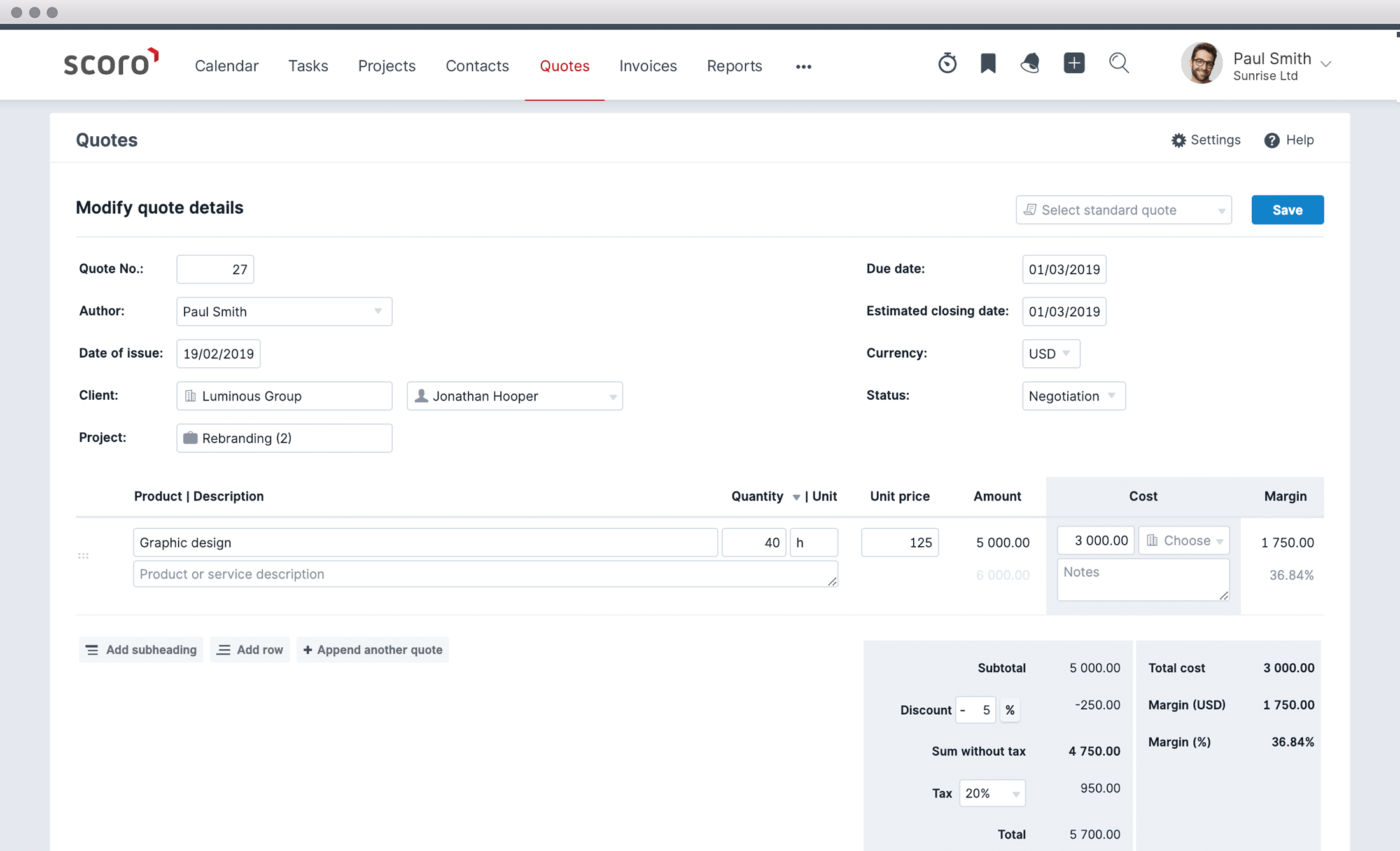Screen dimensions: 1400x851
Task: Click the briefcase icon in Project field
Action: (x=190, y=438)
